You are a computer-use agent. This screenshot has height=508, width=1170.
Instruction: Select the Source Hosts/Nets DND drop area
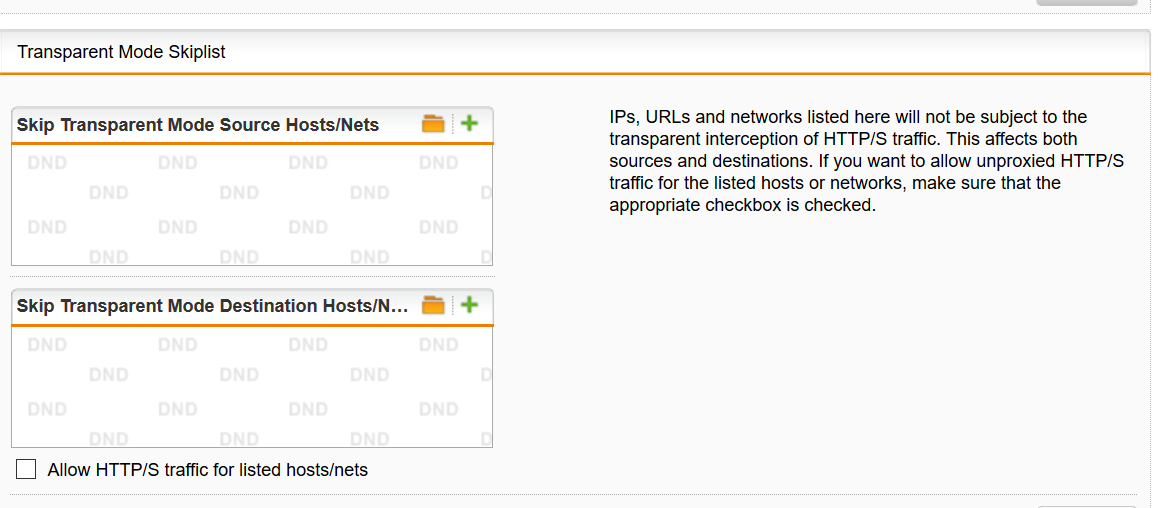coord(252,204)
